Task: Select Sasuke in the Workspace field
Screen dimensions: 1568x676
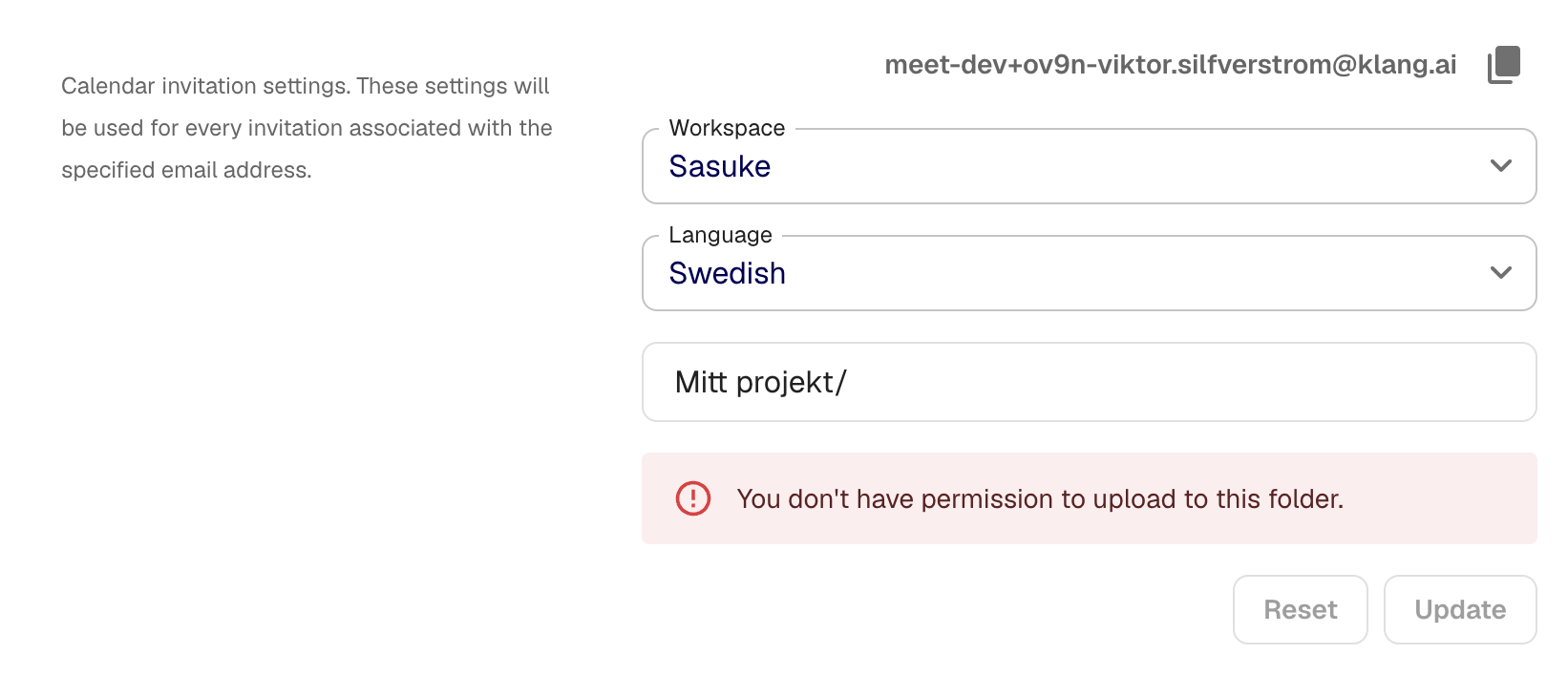Action: tap(719, 166)
